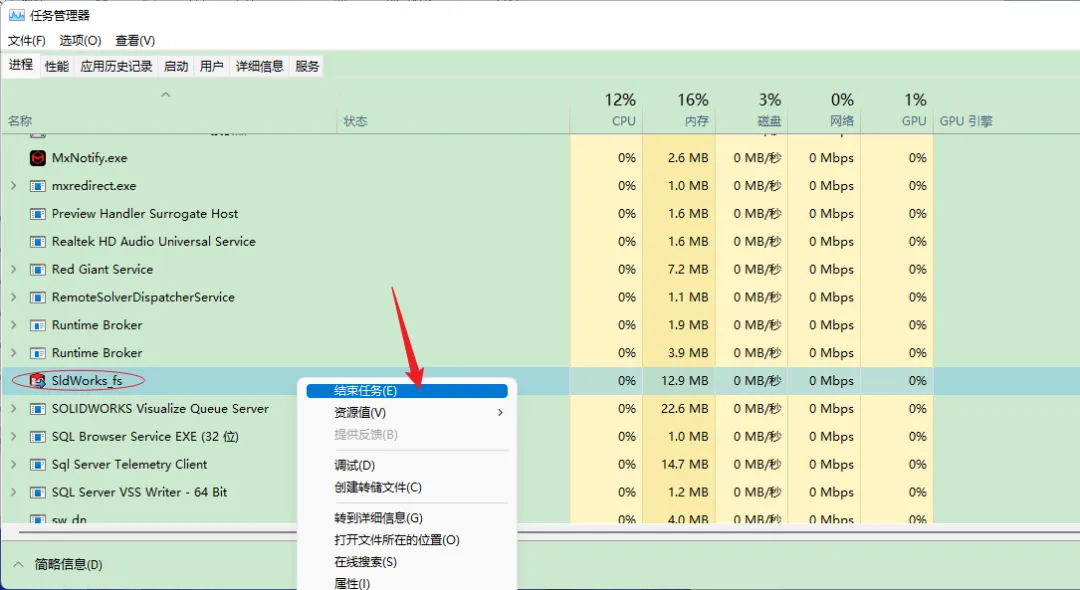Switch to the 服务 tab
The width and height of the screenshot is (1080, 590).
(x=307, y=66)
